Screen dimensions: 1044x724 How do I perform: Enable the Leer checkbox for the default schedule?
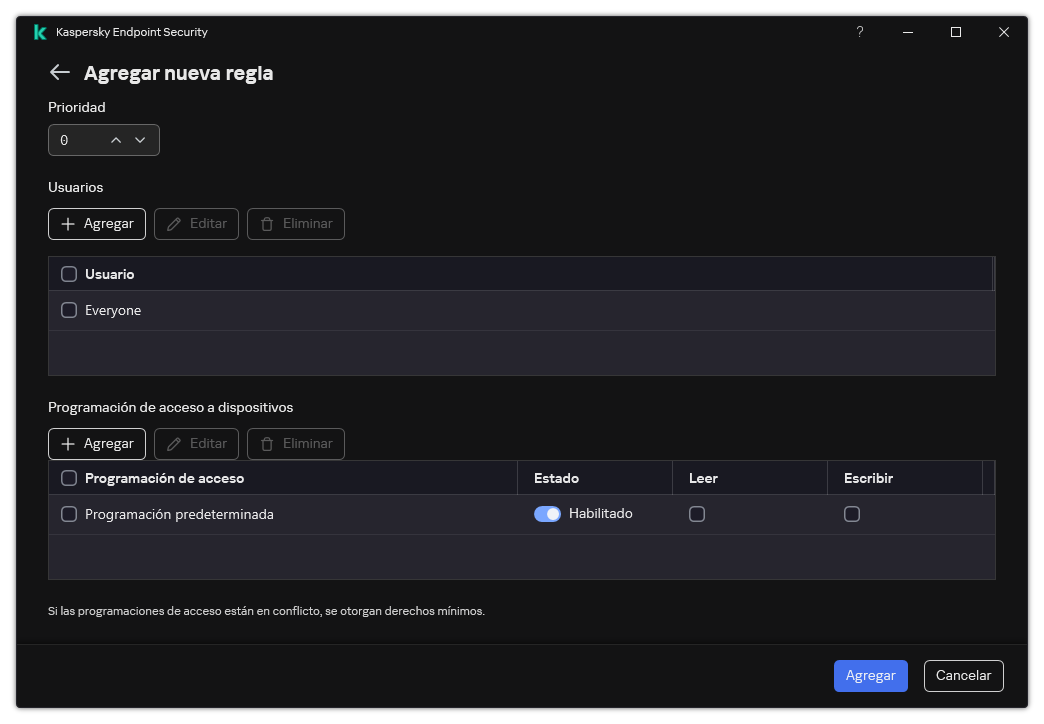(x=697, y=513)
